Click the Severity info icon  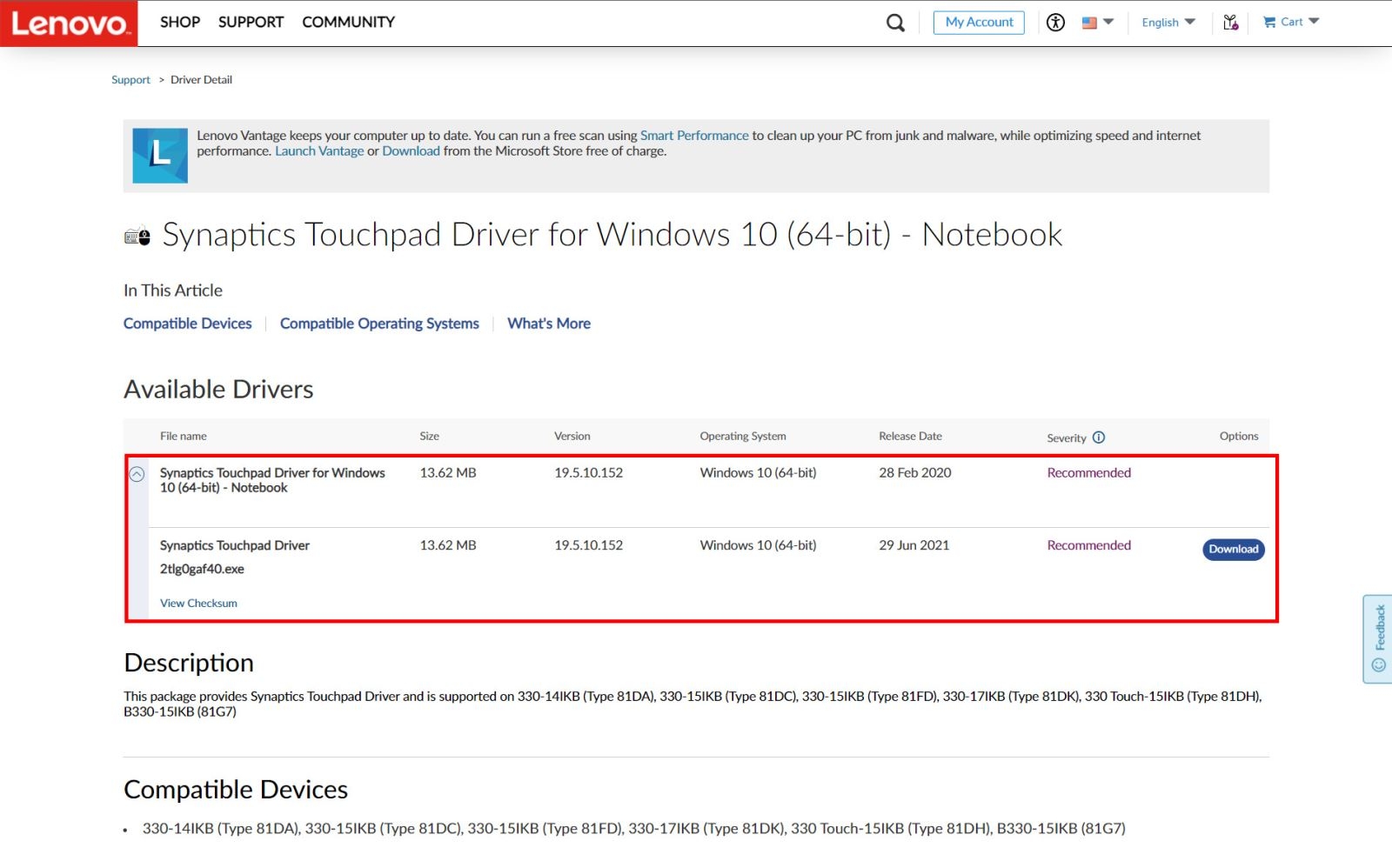[x=1099, y=437]
